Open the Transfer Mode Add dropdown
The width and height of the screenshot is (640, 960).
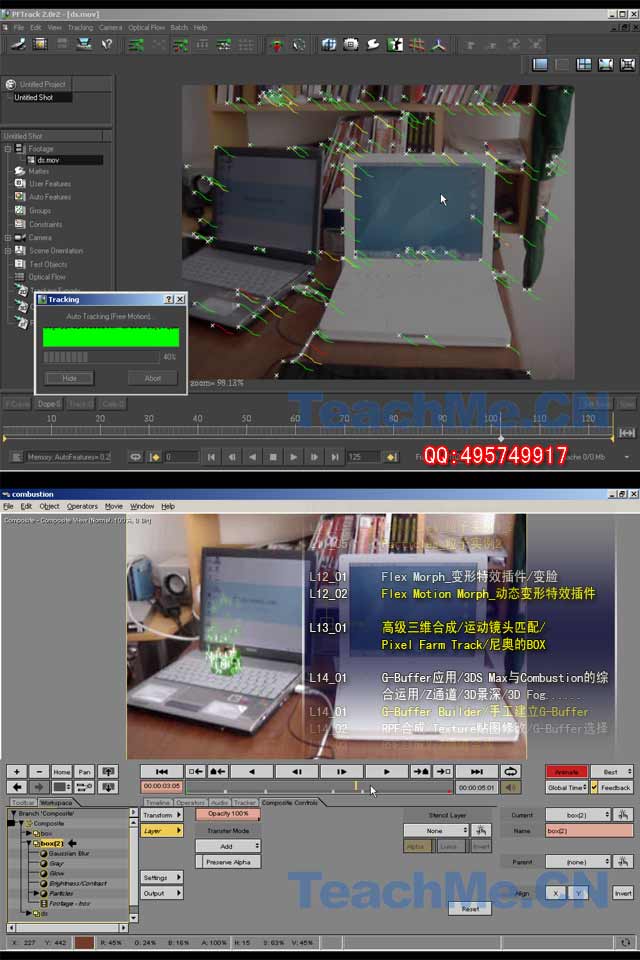[x=228, y=846]
